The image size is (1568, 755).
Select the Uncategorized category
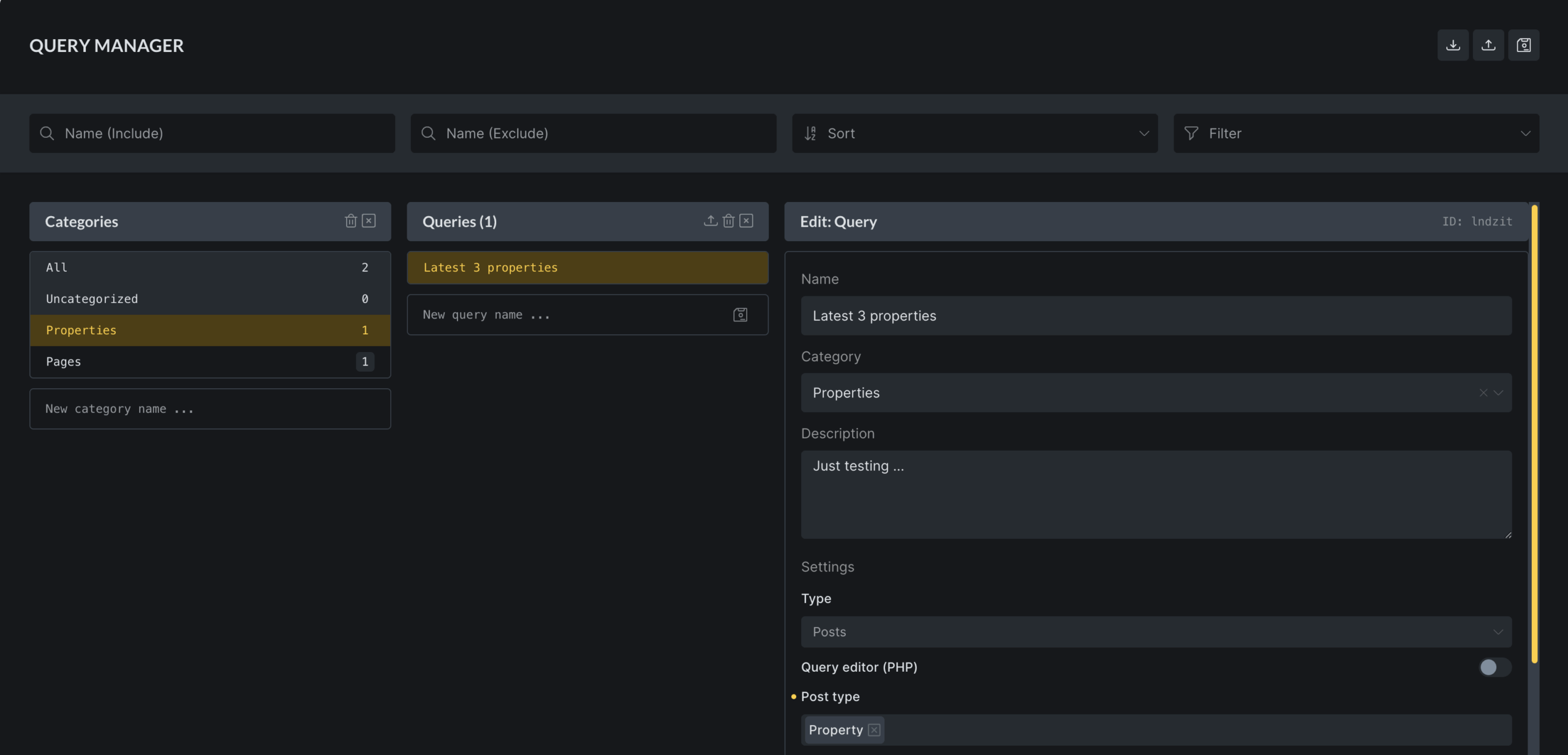(210, 299)
